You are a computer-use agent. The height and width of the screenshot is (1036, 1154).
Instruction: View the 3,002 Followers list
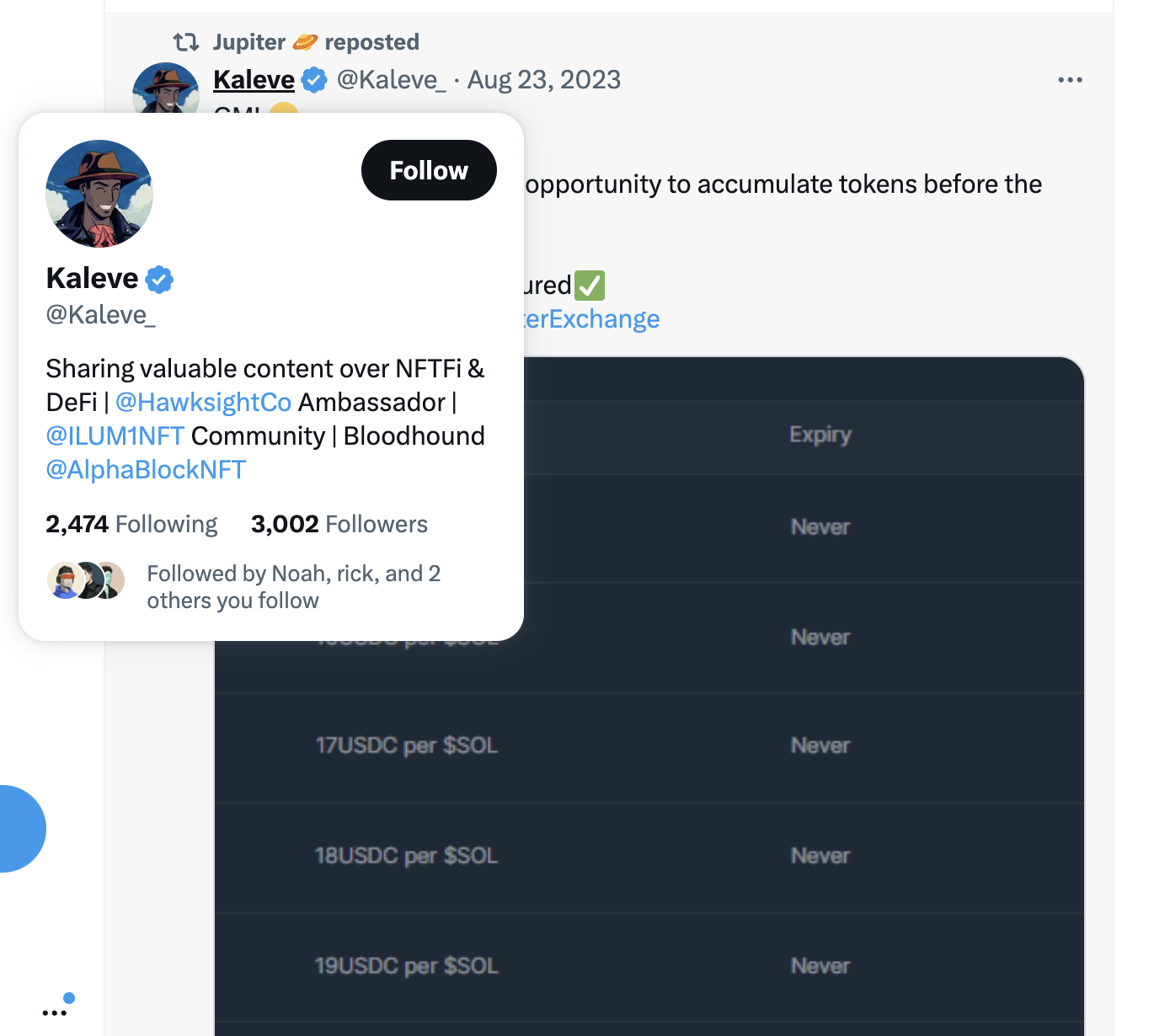pyautogui.click(x=339, y=524)
